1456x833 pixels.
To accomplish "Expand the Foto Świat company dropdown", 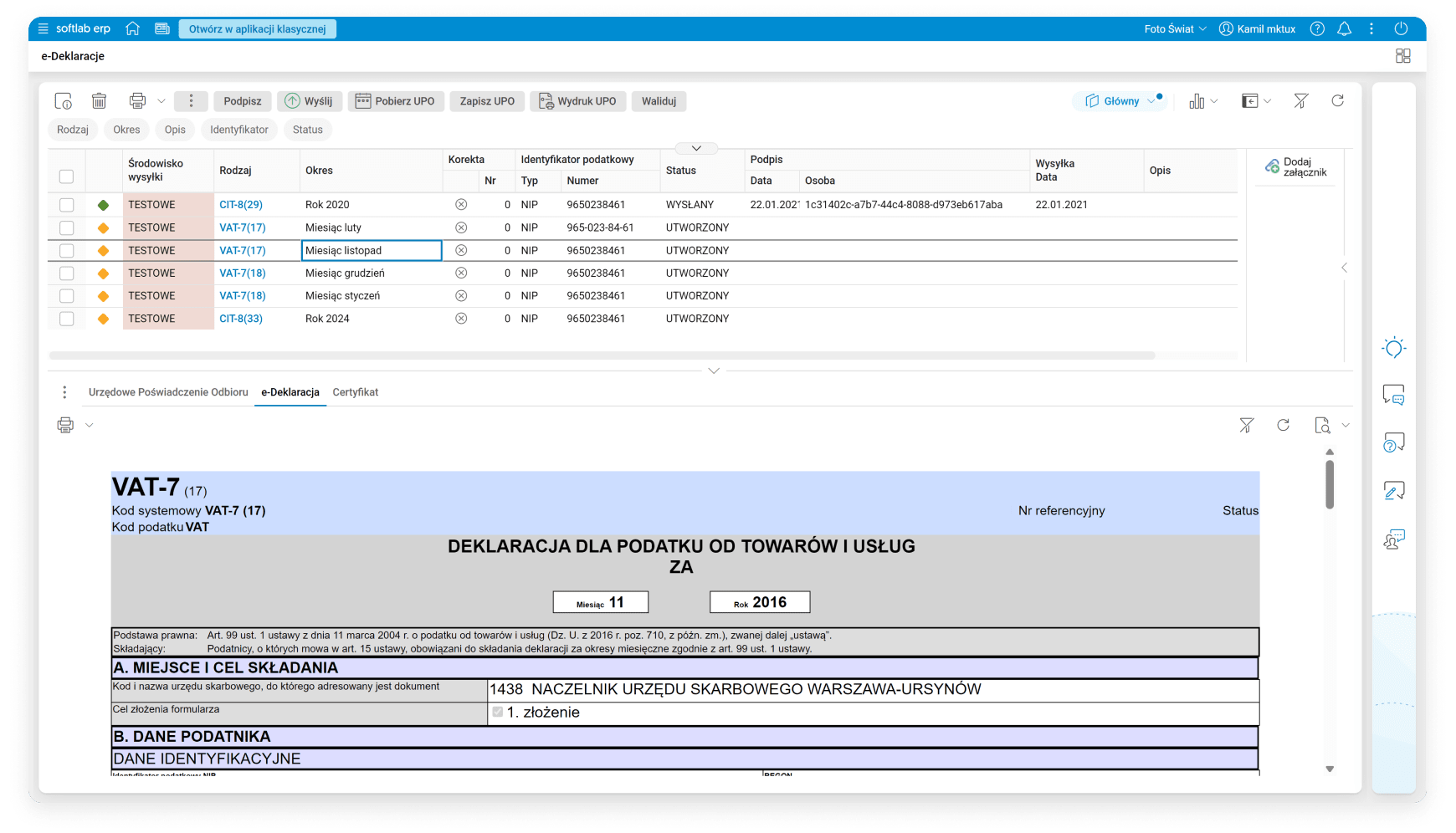I will (1175, 28).
